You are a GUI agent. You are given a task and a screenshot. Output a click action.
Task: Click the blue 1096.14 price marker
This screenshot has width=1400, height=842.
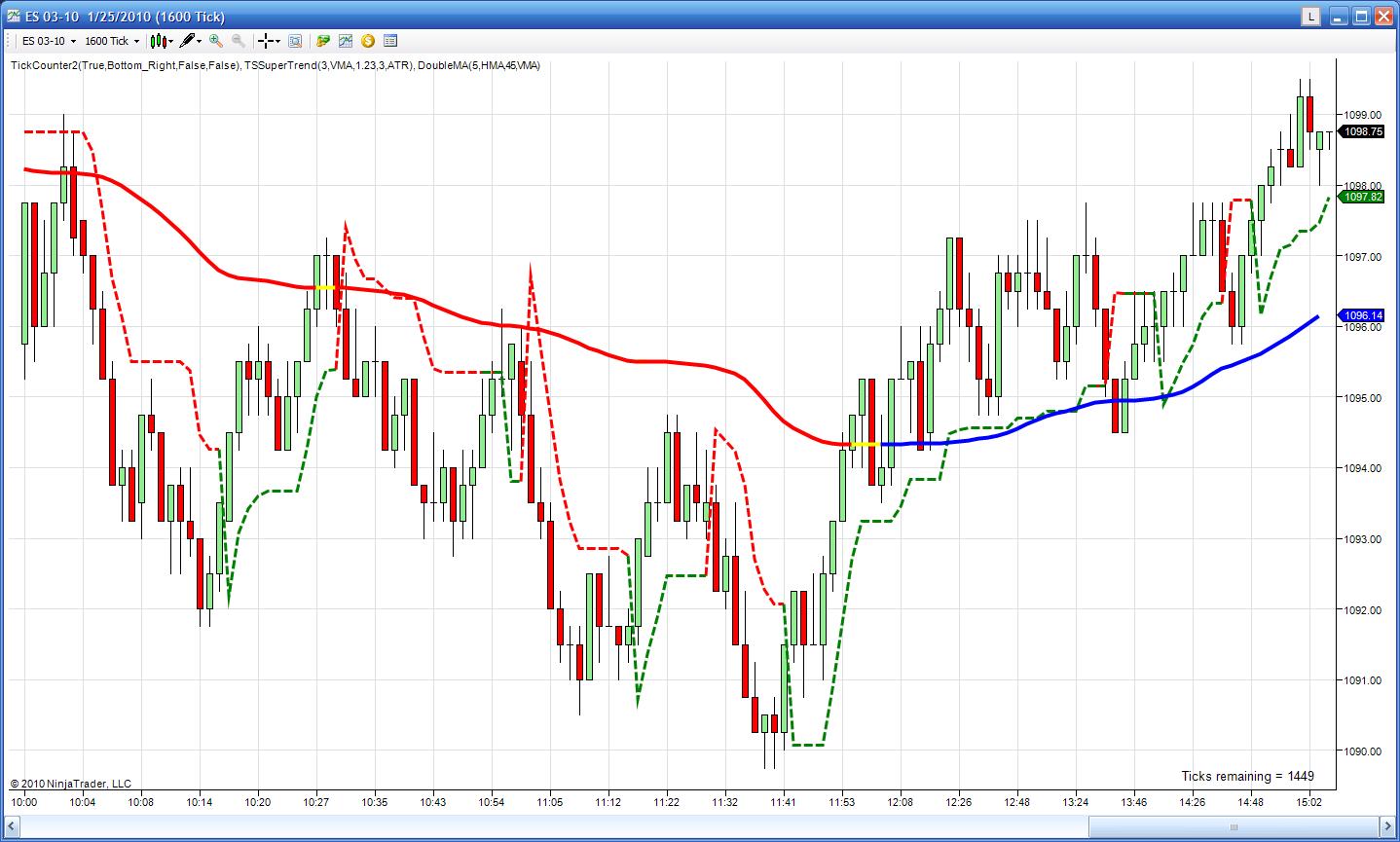tap(1362, 315)
